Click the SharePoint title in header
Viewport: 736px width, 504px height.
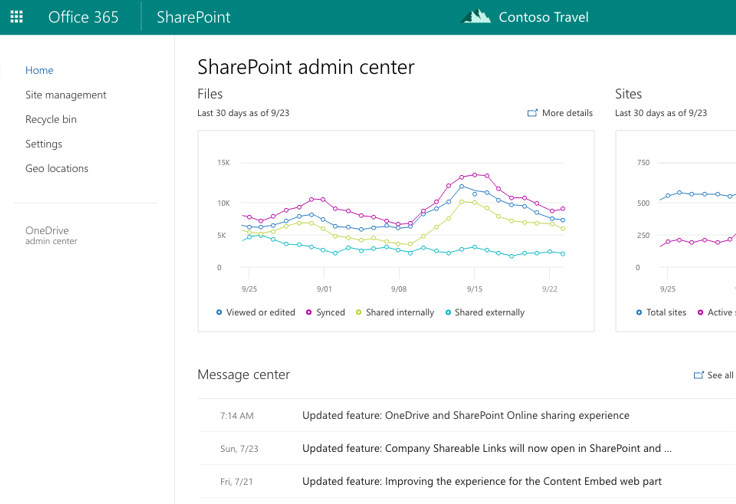(193, 17)
